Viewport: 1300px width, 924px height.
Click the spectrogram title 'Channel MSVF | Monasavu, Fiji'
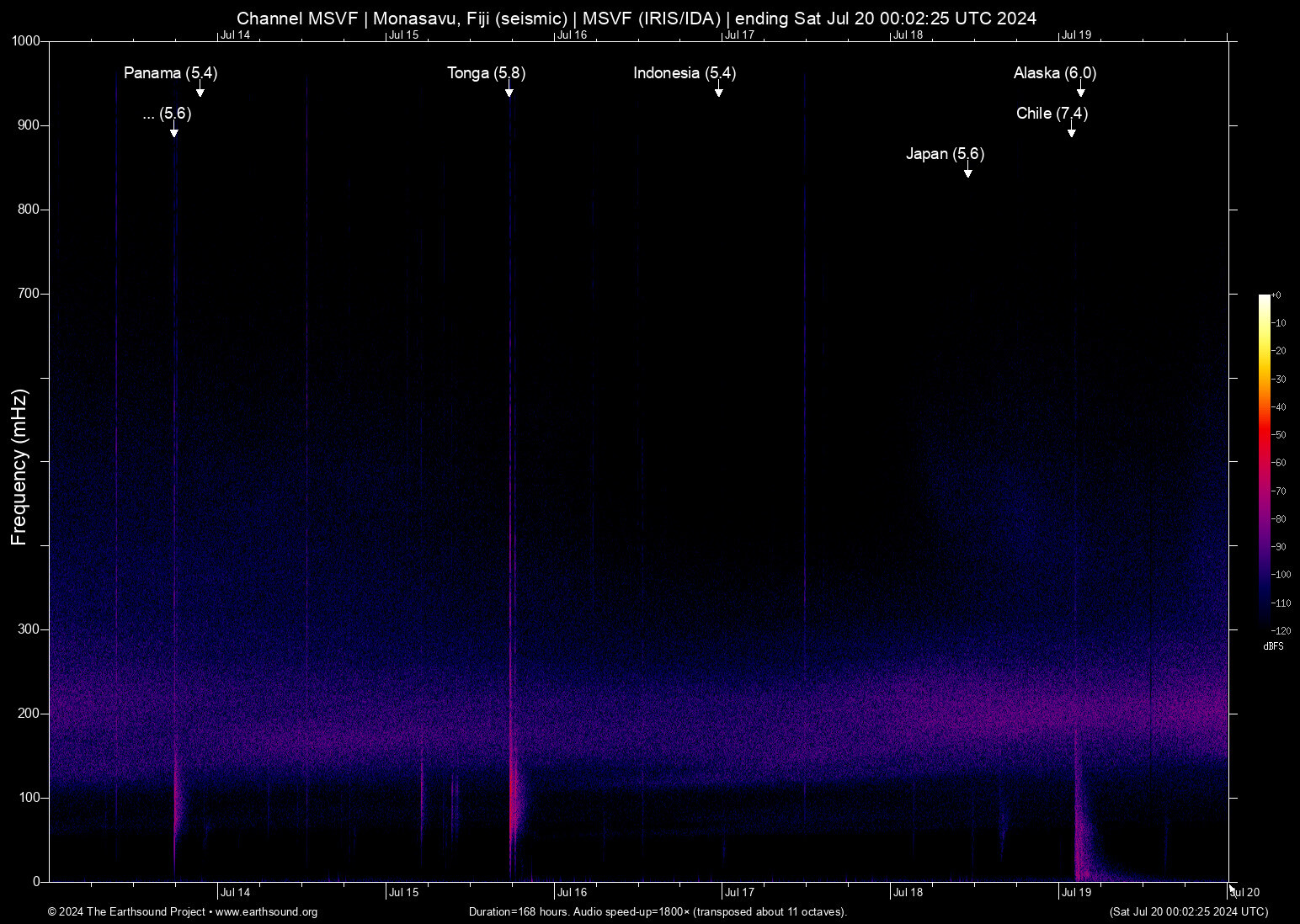coord(637,19)
